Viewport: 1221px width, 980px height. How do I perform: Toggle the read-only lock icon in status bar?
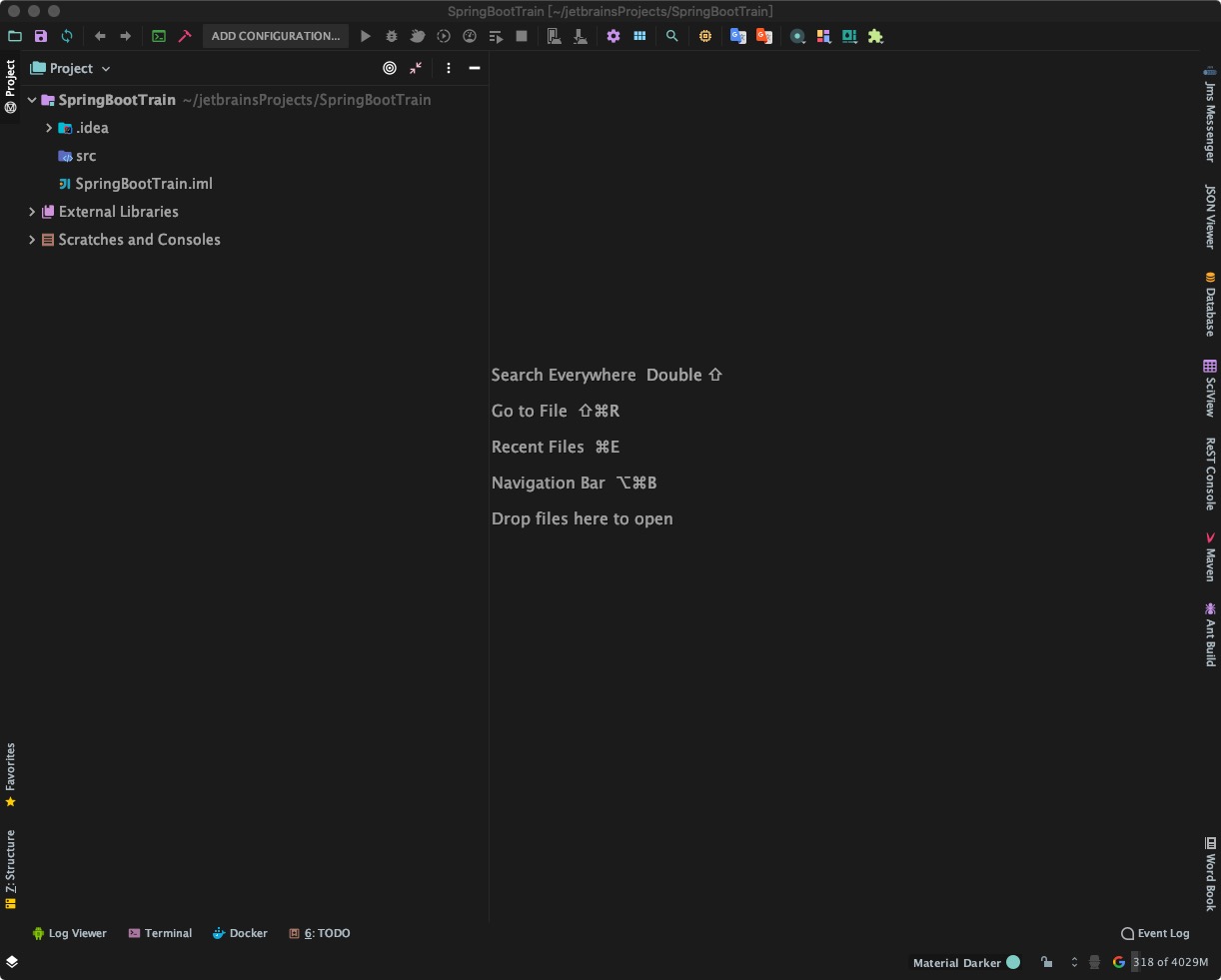(1046, 962)
